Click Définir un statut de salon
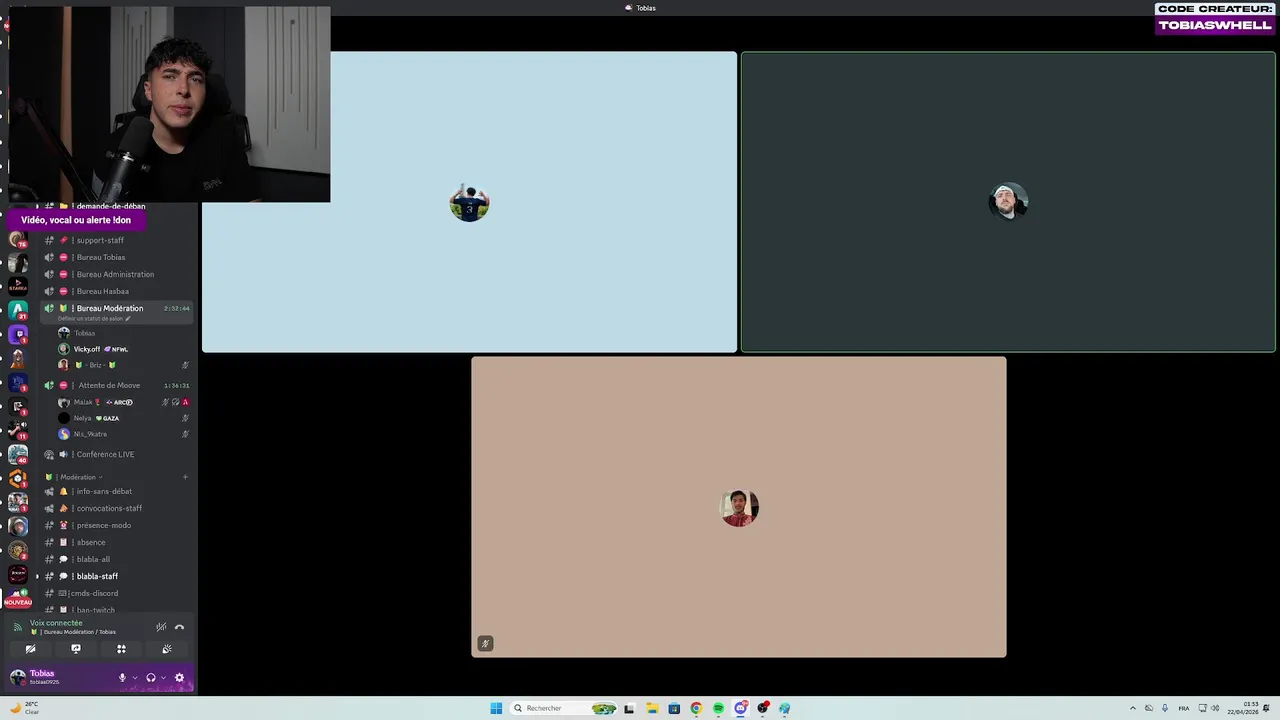This screenshot has height=720, width=1280. pos(94,319)
